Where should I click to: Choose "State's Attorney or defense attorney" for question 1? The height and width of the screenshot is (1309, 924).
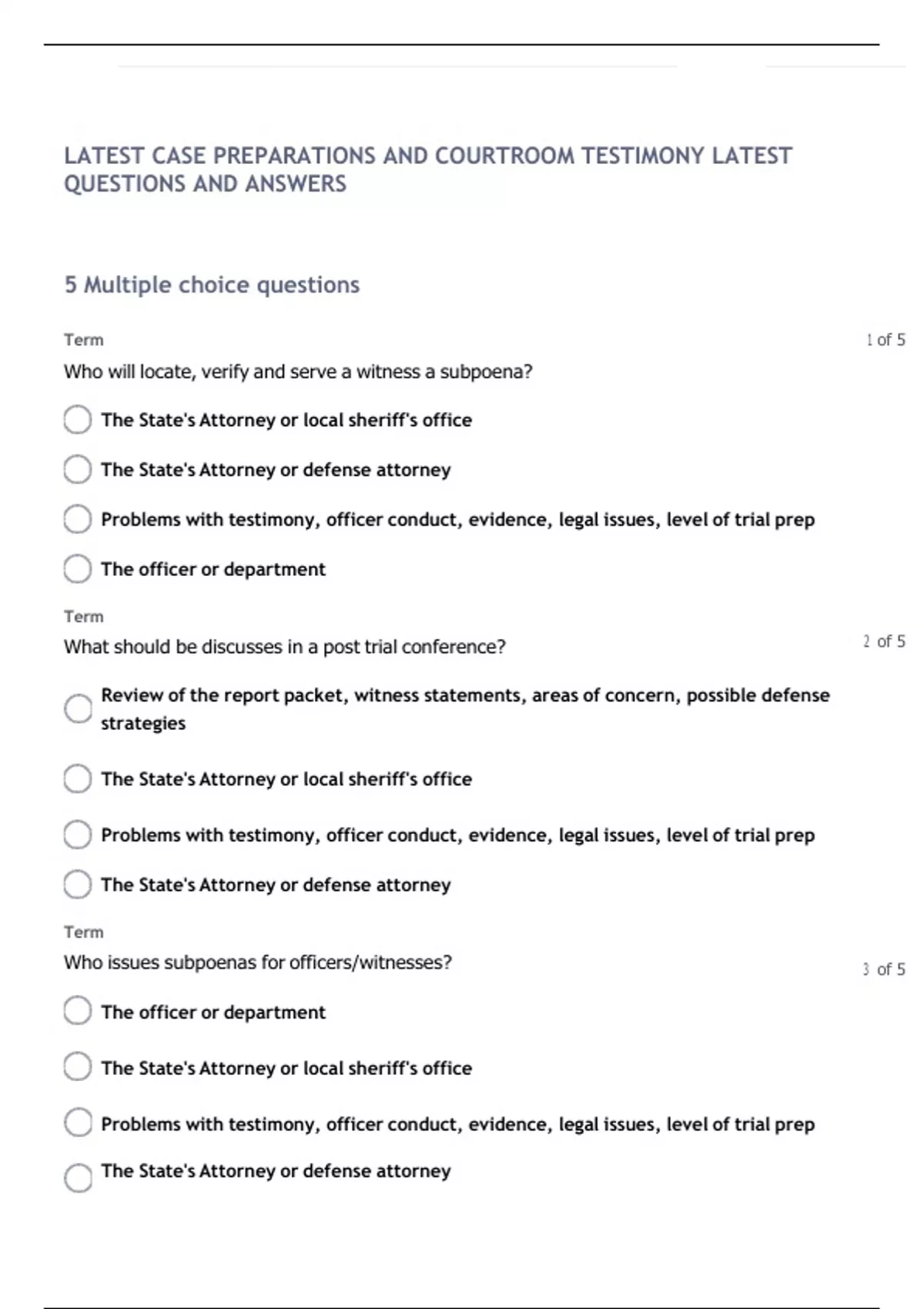78,470
